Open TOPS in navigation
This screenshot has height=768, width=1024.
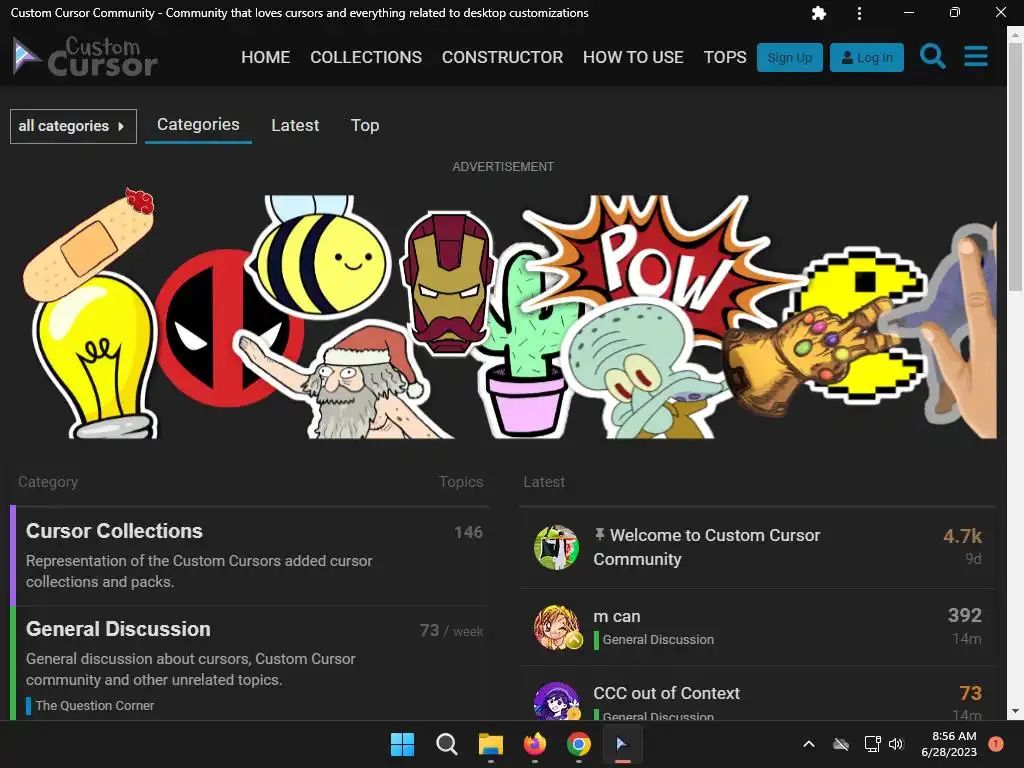tap(725, 57)
